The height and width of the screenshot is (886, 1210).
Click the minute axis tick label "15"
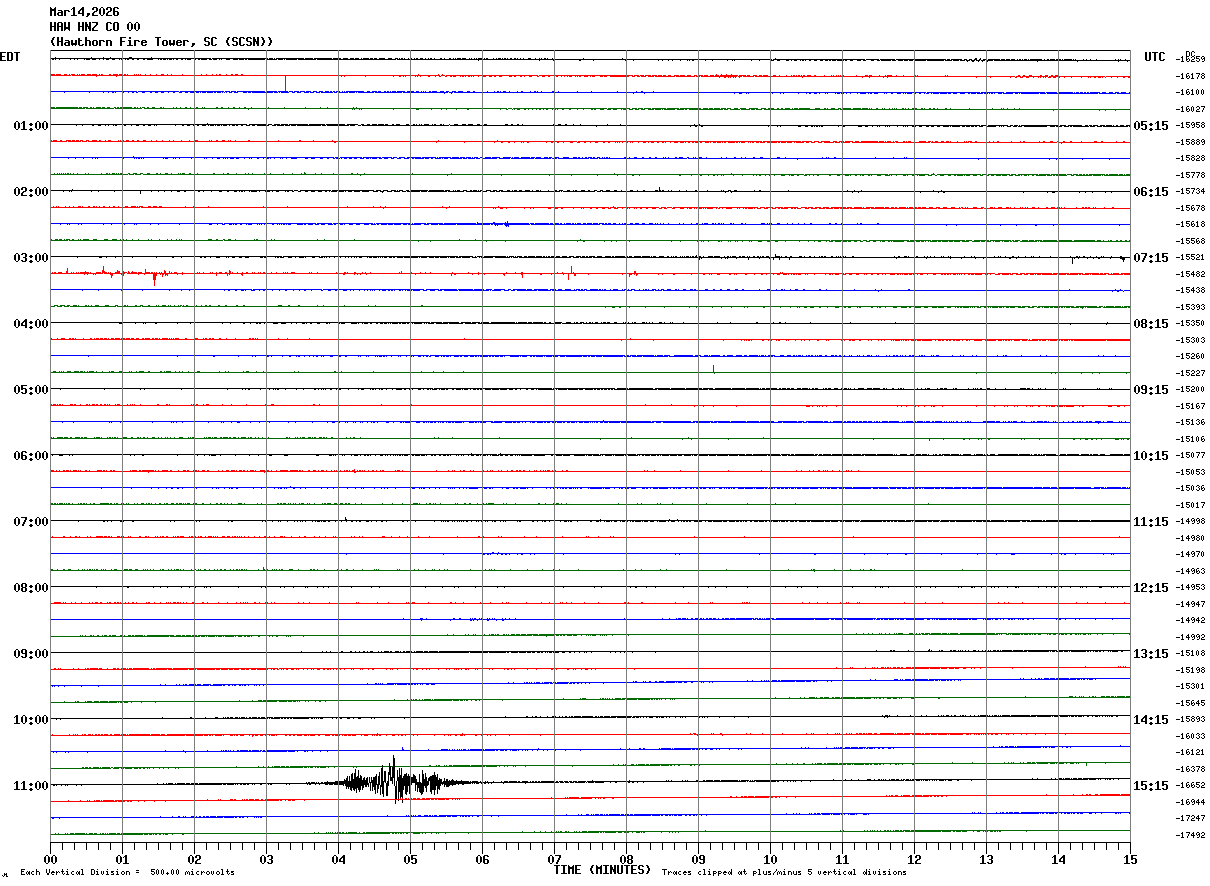pyautogui.click(x=1130, y=860)
